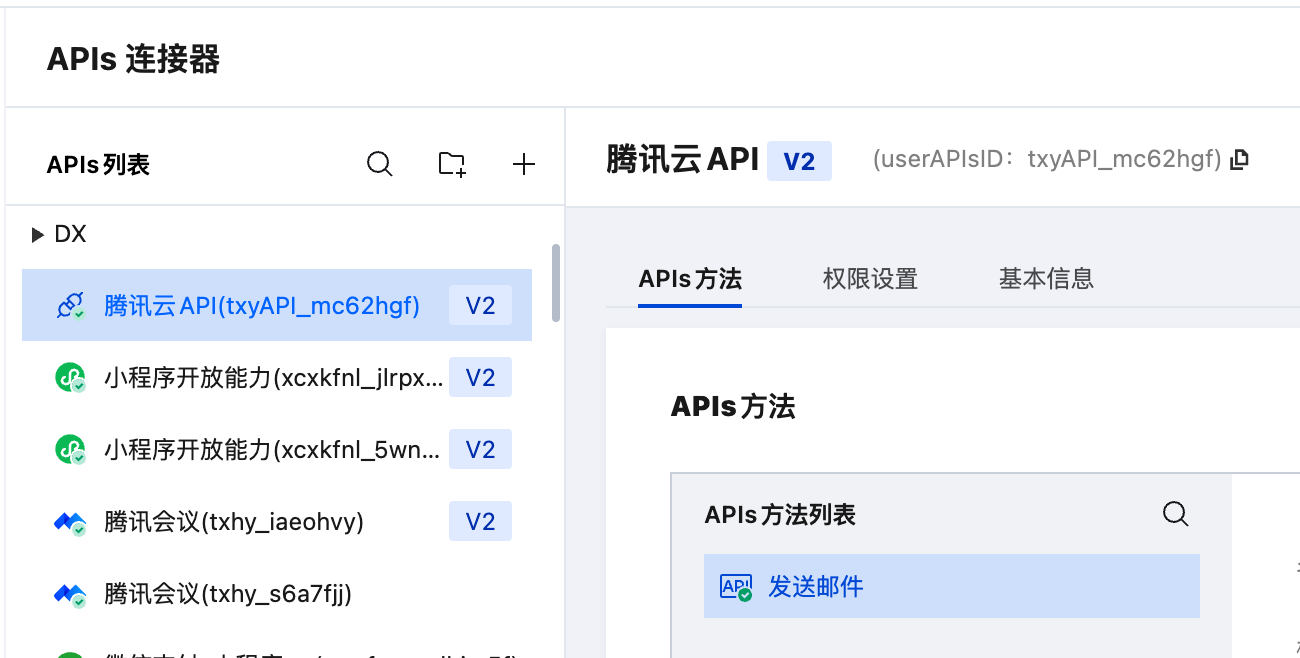
Task: Click the V2 badge next to 腾讯云 API title
Action: tap(799, 161)
